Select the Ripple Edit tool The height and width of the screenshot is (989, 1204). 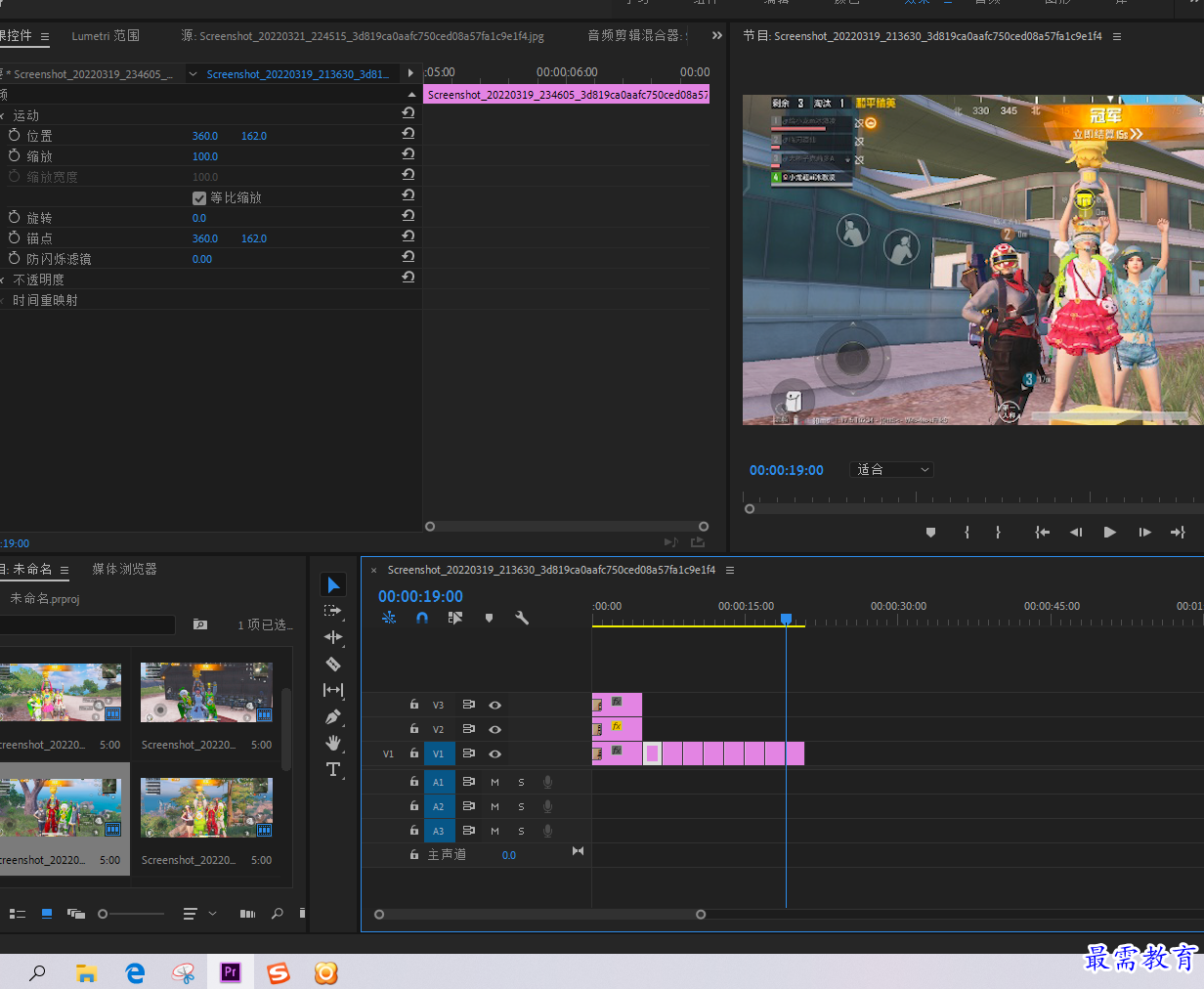point(333,637)
